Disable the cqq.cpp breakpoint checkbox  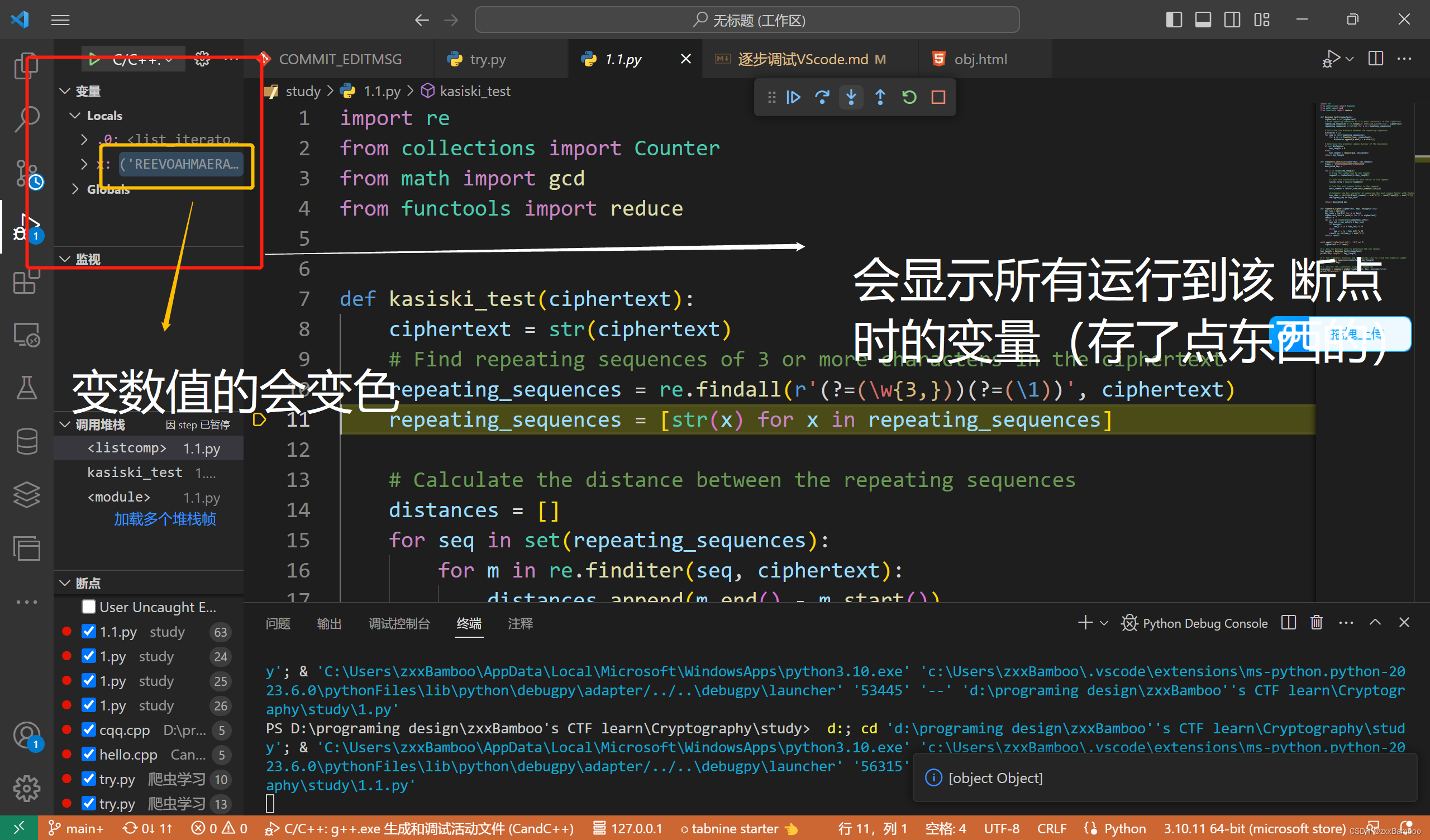click(x=88, y=730)
